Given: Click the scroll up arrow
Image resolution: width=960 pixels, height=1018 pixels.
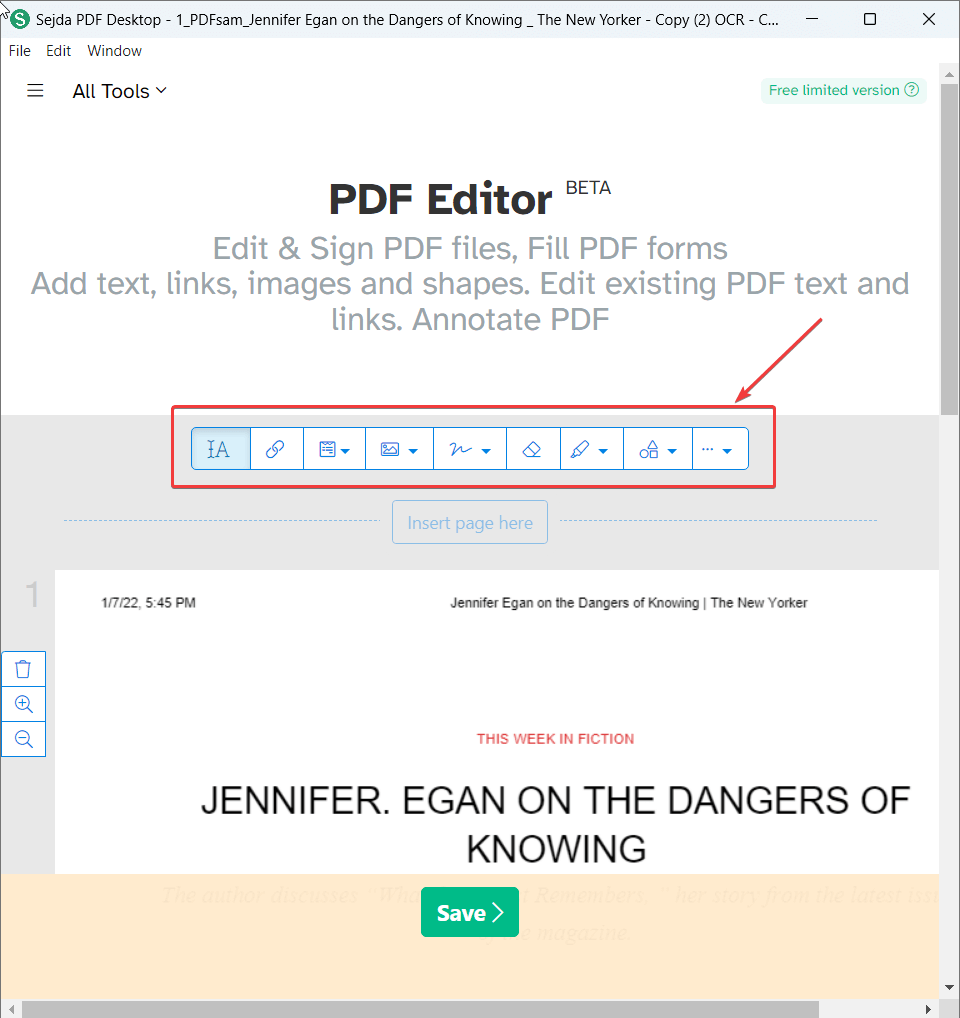Looking at the screenshot, I should click(x=950, y=74).
